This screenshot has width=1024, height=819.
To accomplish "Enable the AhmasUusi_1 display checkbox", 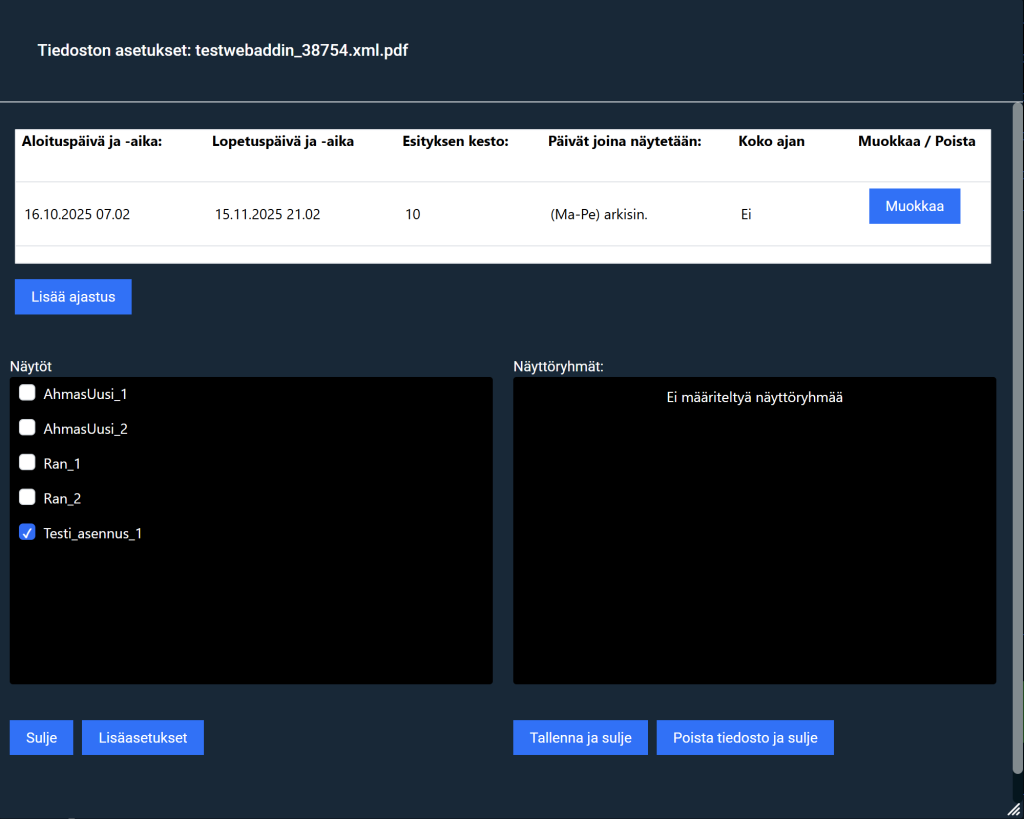I will 28,393.
